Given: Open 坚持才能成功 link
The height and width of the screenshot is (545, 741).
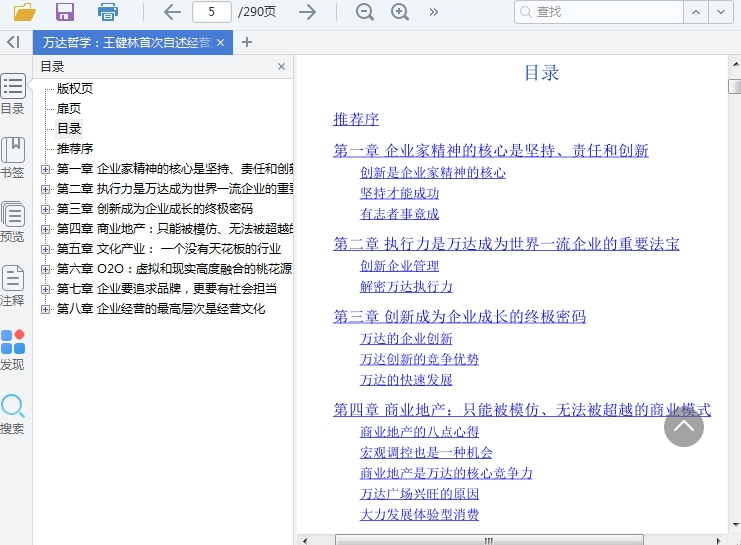Looking at the screenshot, I should click(x=399, y=193).
